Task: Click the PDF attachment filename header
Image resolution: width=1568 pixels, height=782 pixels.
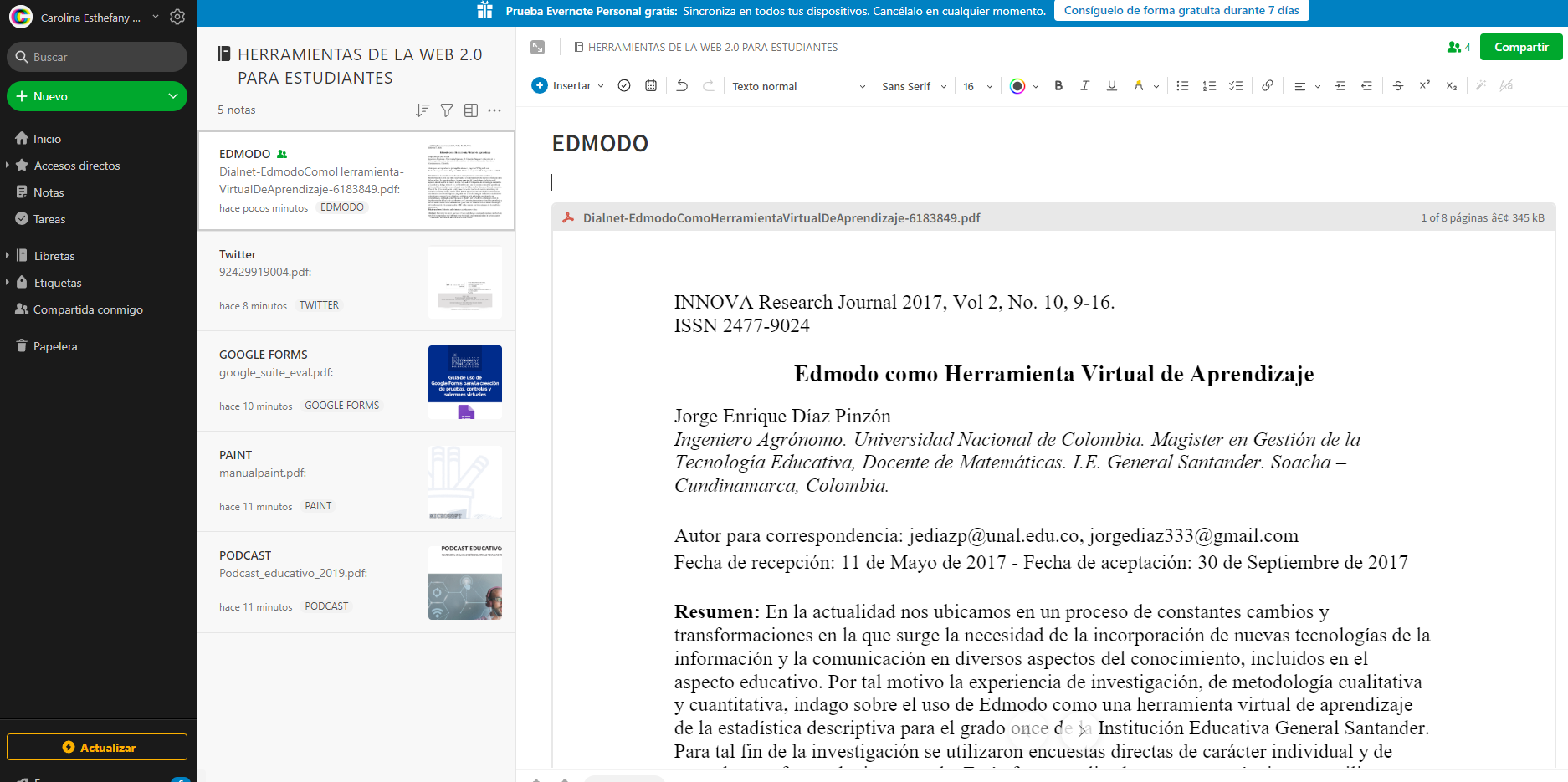Action: click(x=781, y=217)
